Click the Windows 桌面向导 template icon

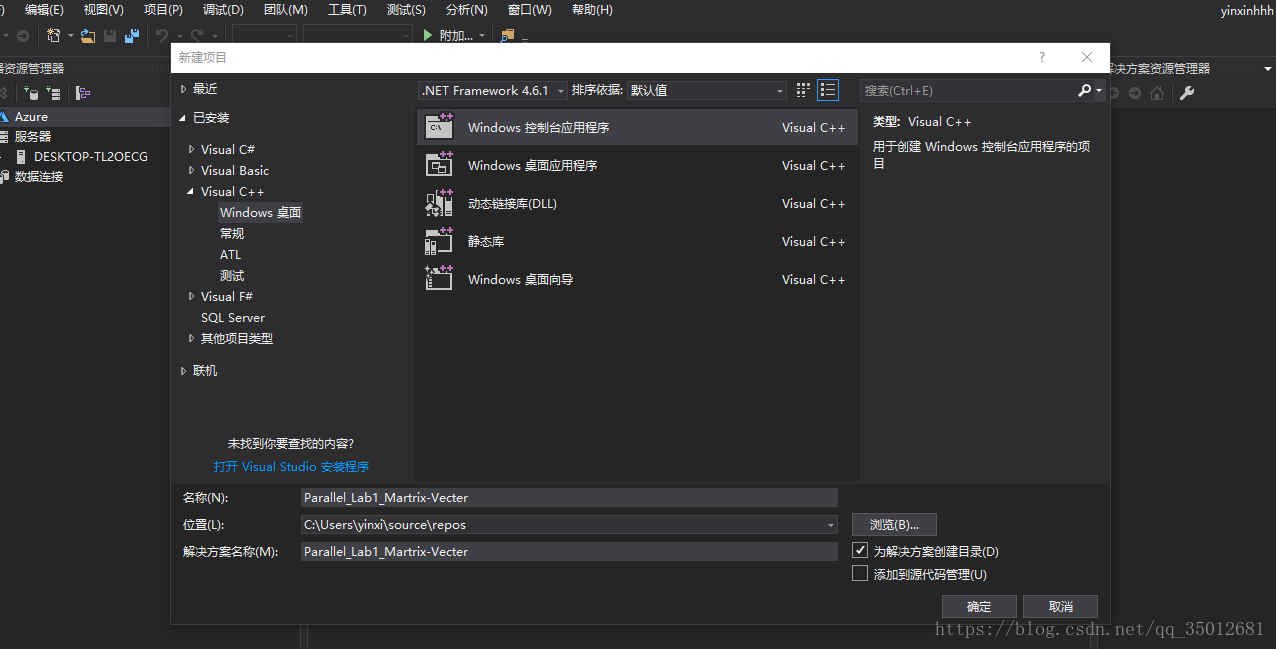pos(440,278)
